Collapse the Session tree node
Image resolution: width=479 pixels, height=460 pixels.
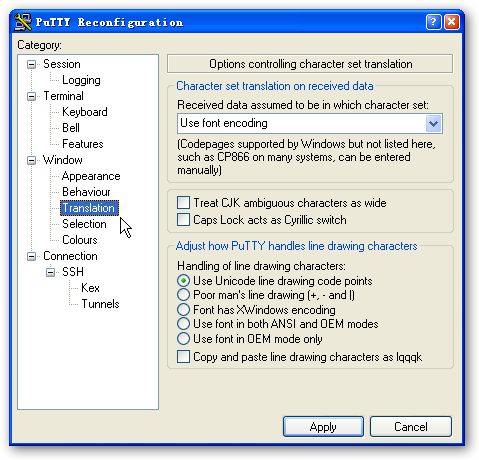point(31,64)
